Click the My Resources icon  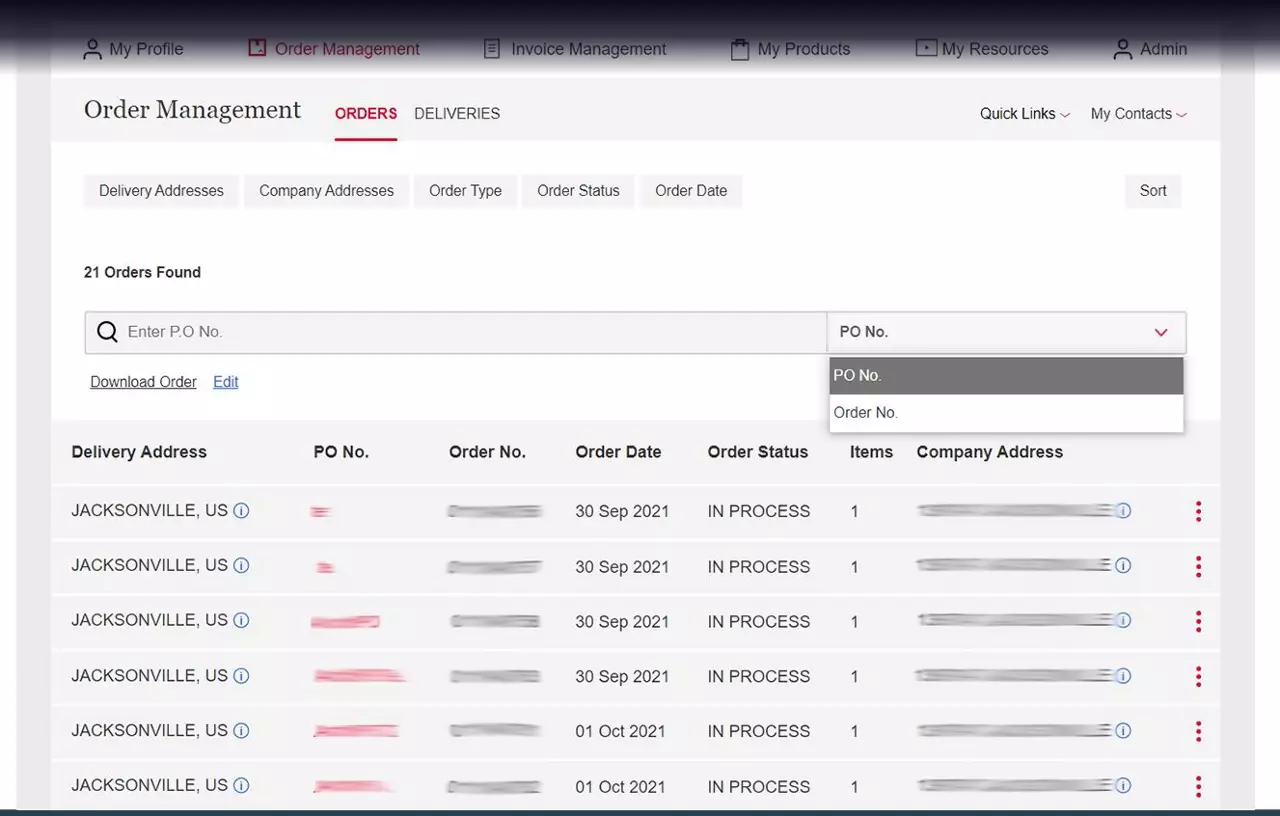click(926, 49)
